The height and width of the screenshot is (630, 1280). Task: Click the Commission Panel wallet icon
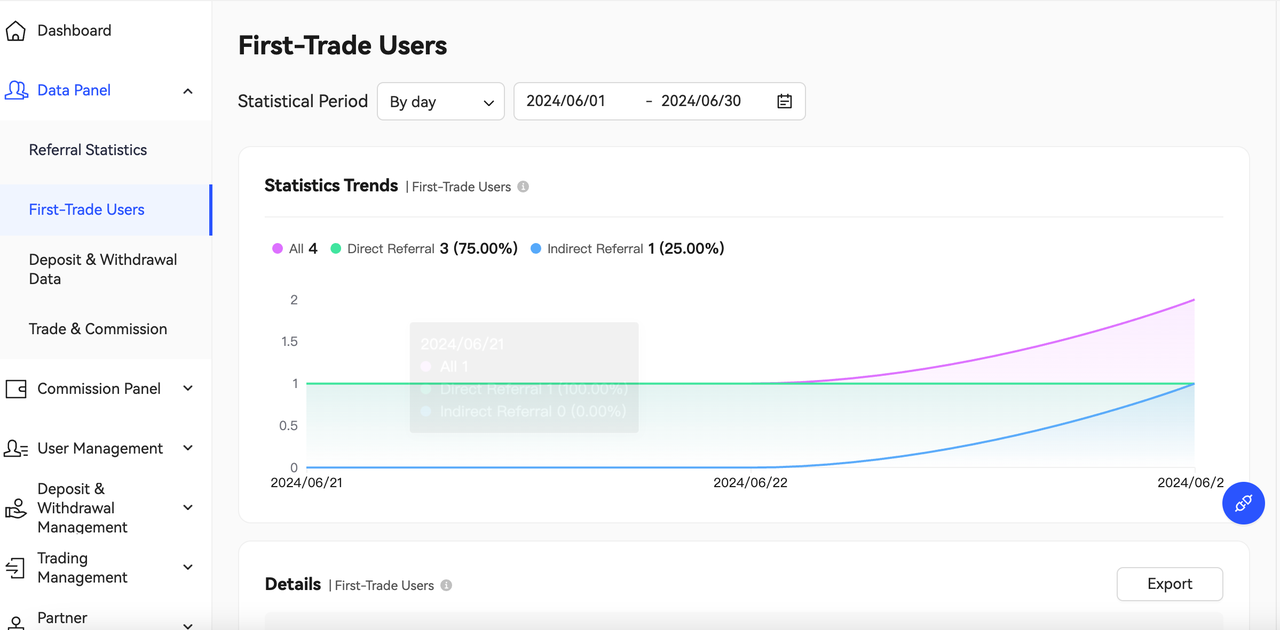click(16, 389)
